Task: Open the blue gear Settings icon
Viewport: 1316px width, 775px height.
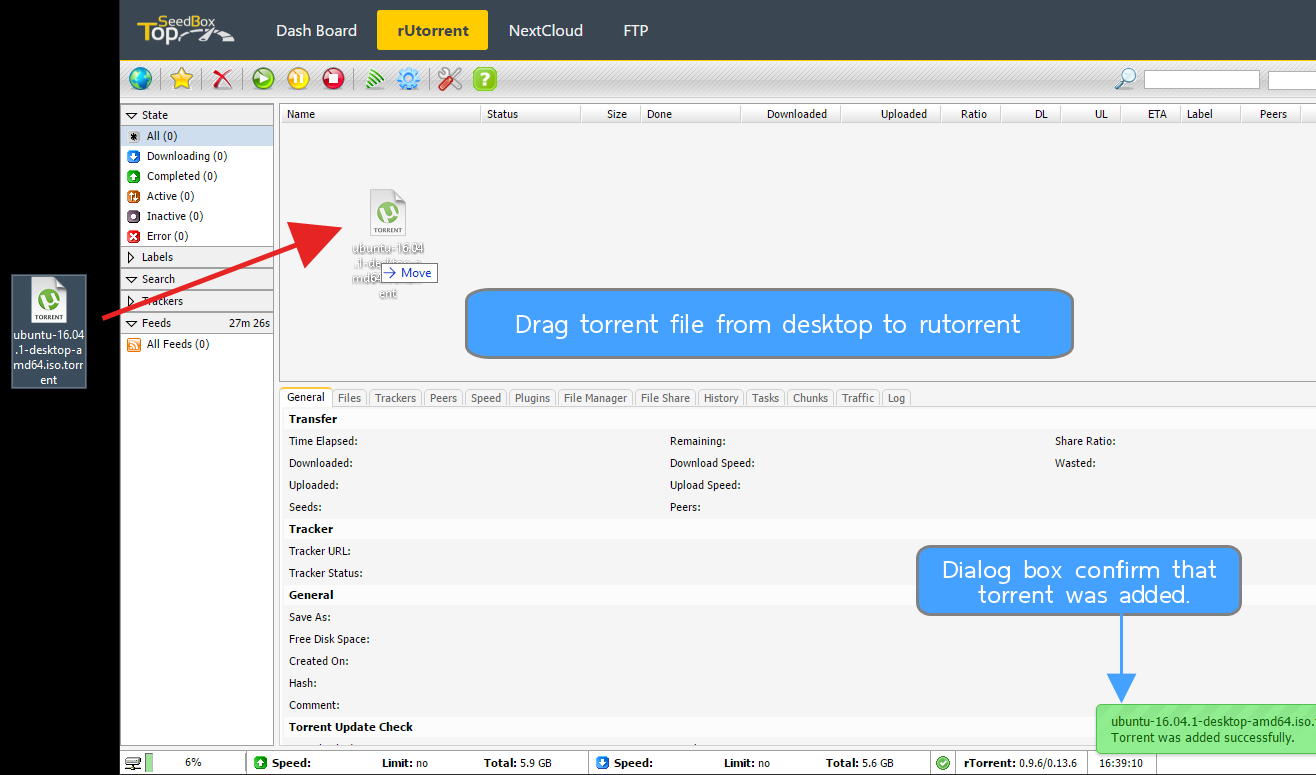Action: pos(408,79)
